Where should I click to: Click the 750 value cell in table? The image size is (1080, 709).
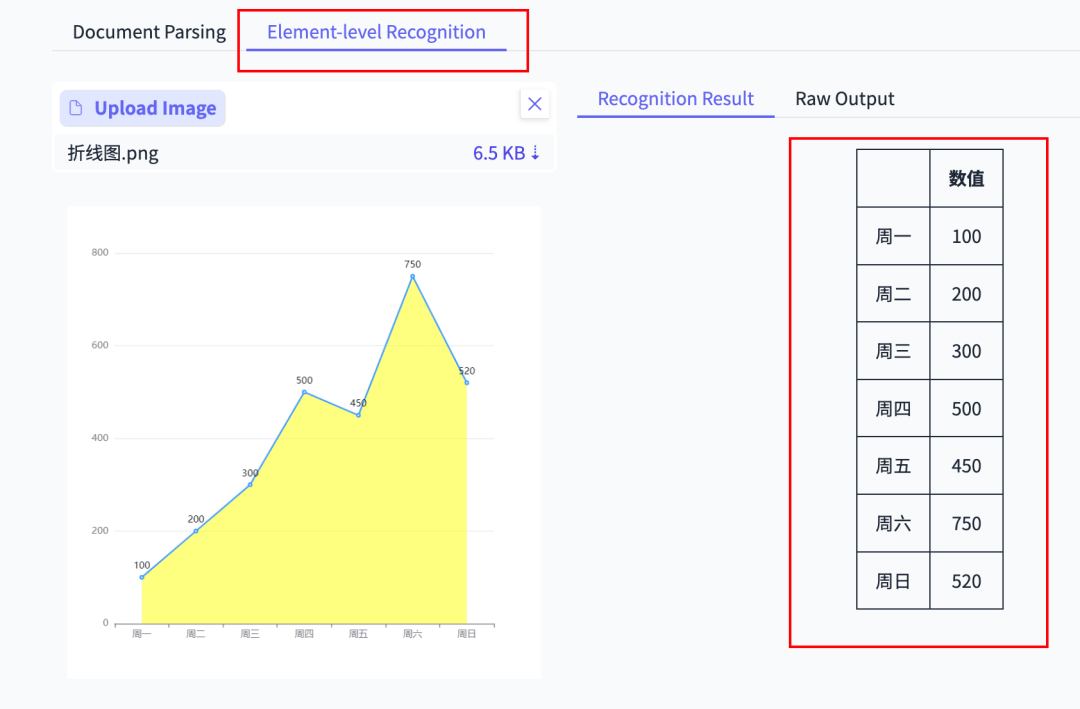(x=966, y=523)
